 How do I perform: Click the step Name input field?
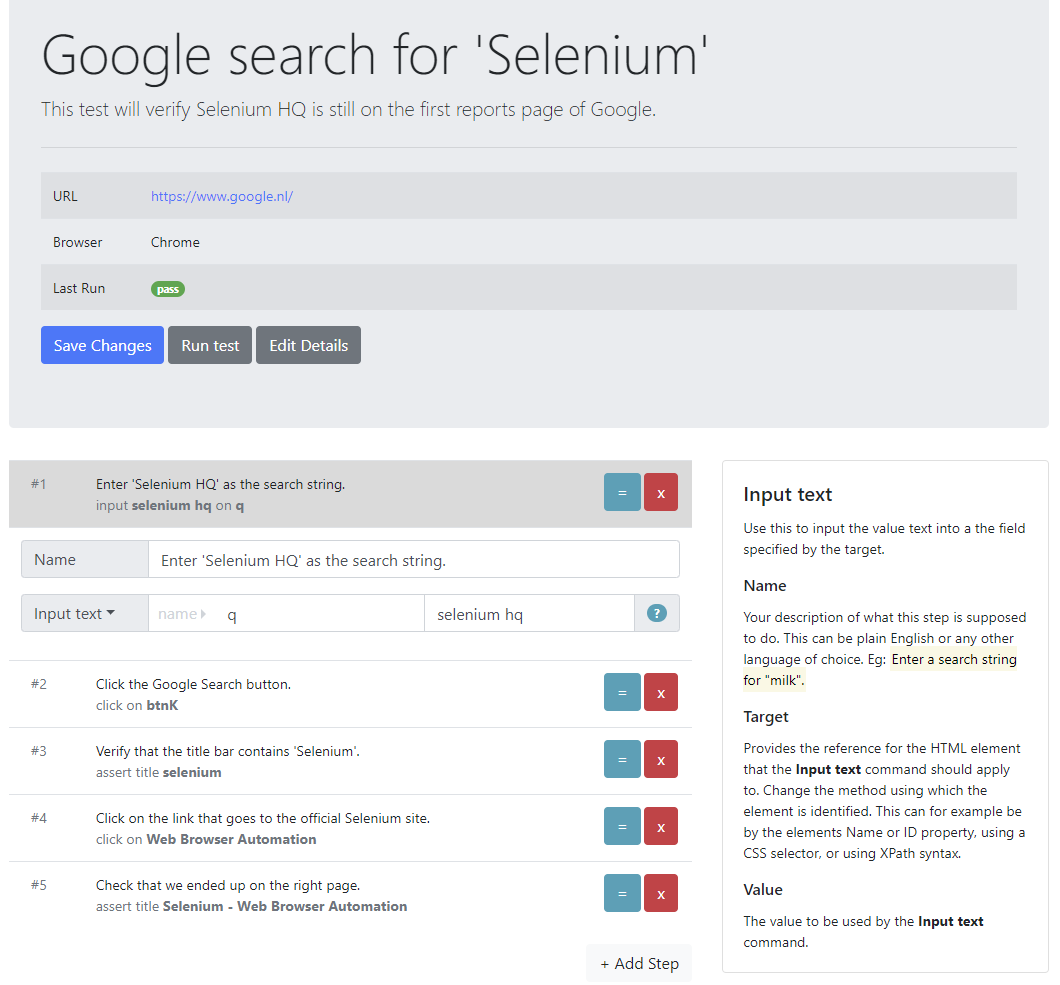click(414, 559)
